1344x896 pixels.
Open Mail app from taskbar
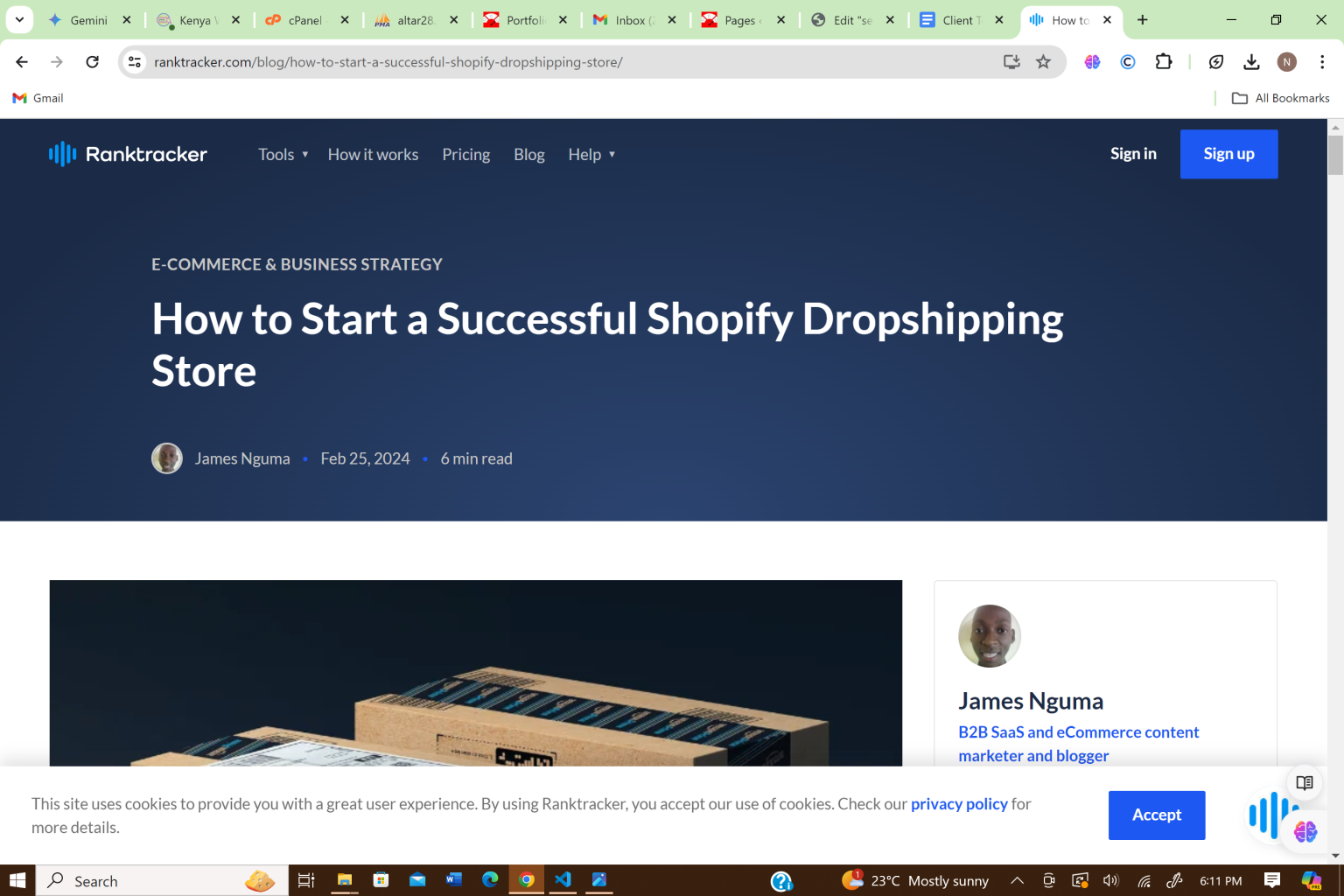pyautogui.click(x=417, y=880)
